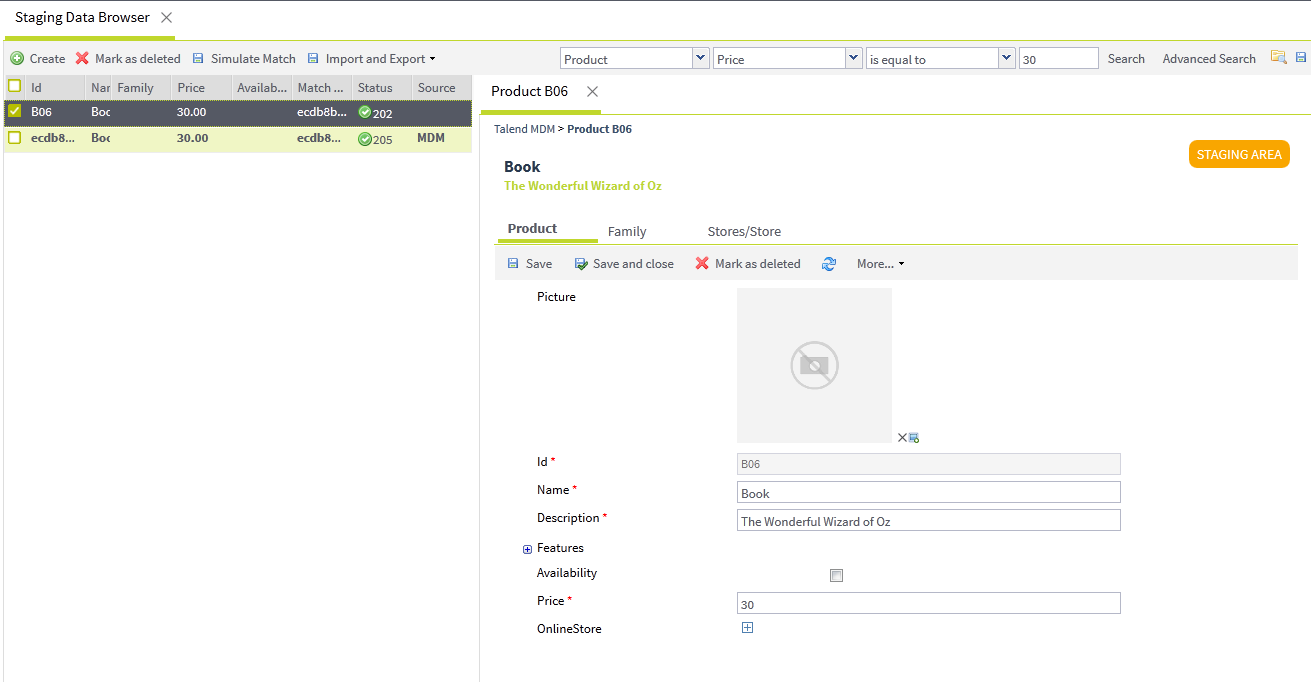
Task: Uncheck the checkbox for row B06
Action: (x=15, y=111)
